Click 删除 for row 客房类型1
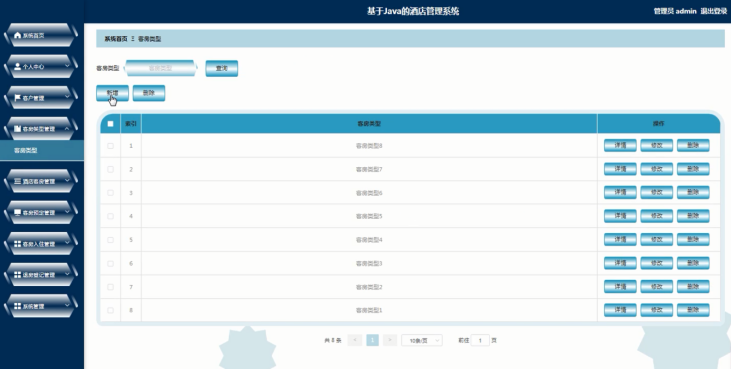This screenshot has width=732, height=369. (x=693, y=310)
